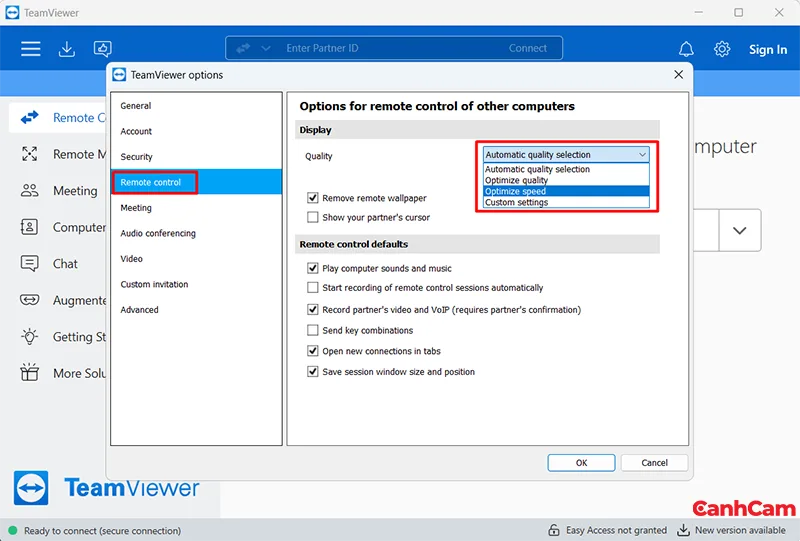Screen dimensions: 800x541
Task: Open settings gear icon in header
Action: point(722,49)
